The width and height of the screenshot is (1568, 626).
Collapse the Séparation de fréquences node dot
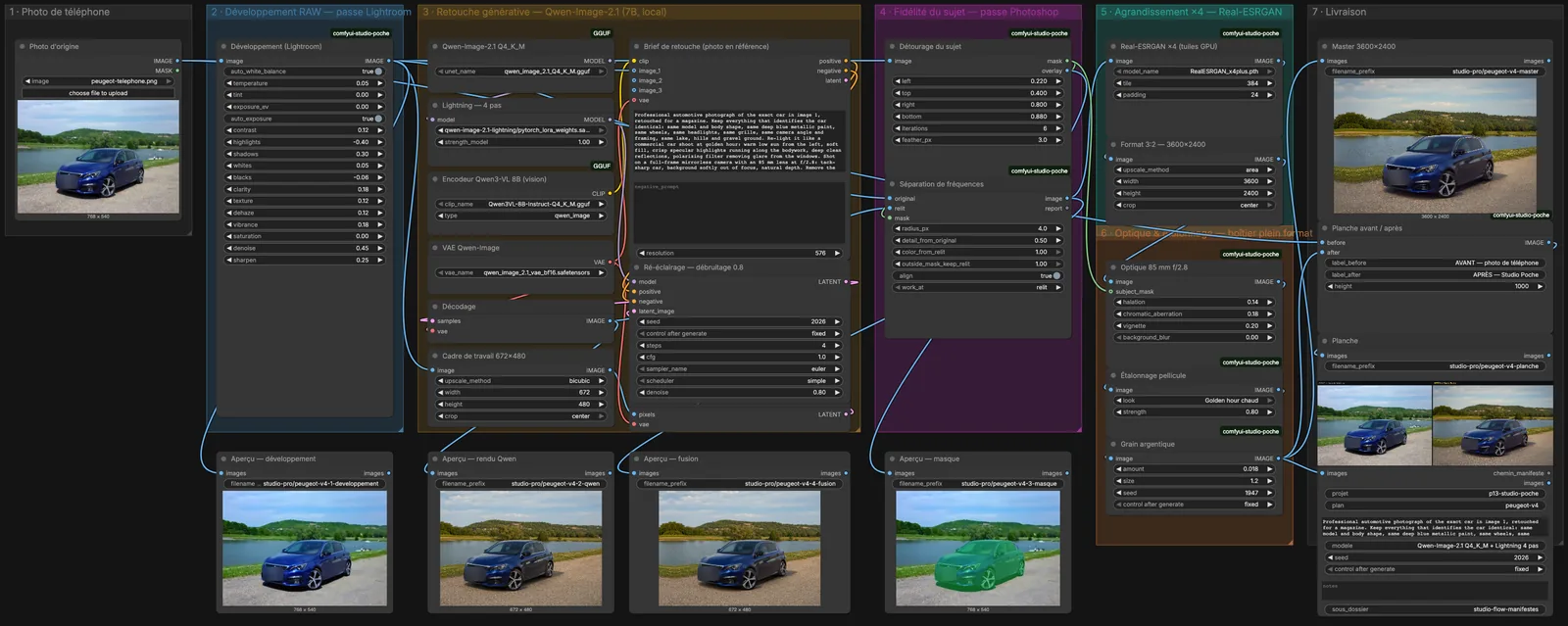(892, 184)
